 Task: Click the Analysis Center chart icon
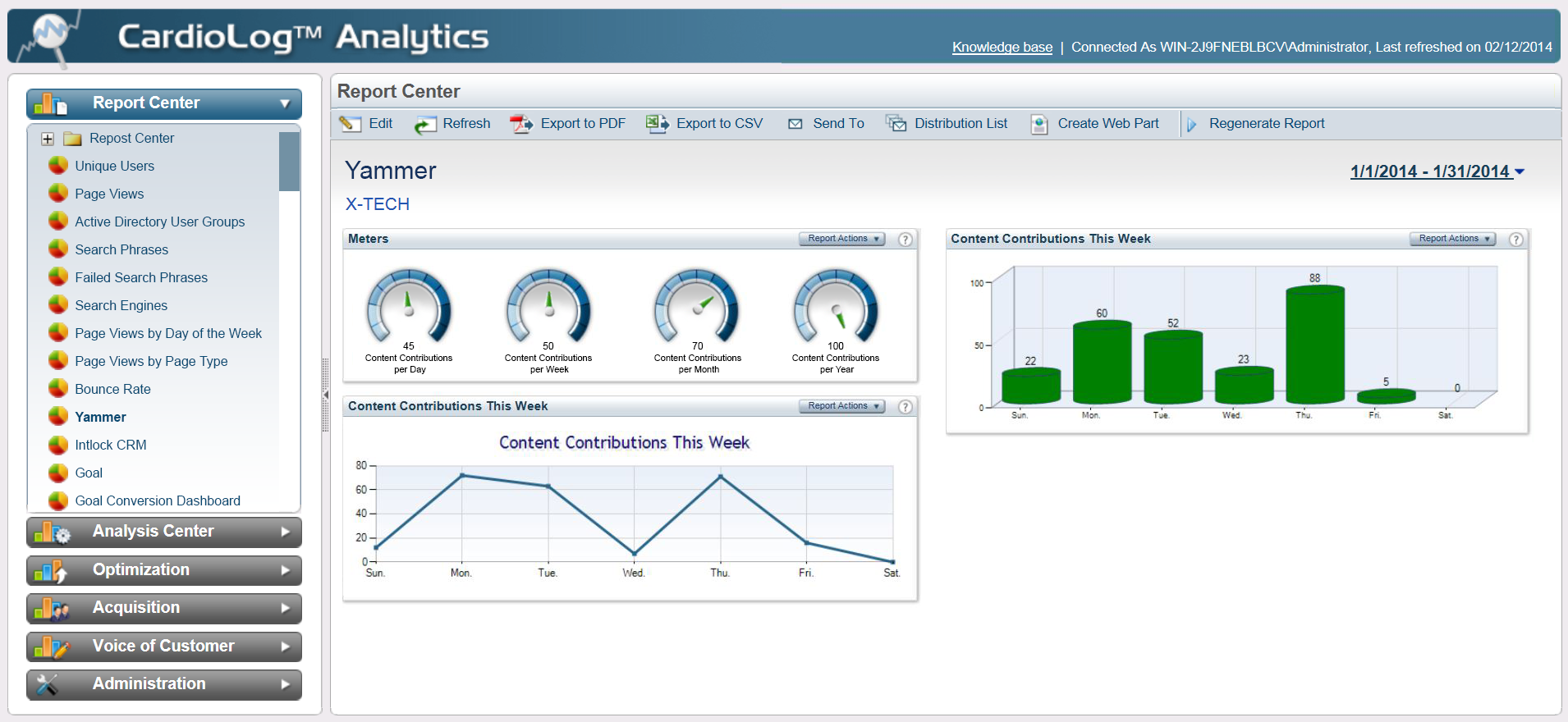[53, 532]
